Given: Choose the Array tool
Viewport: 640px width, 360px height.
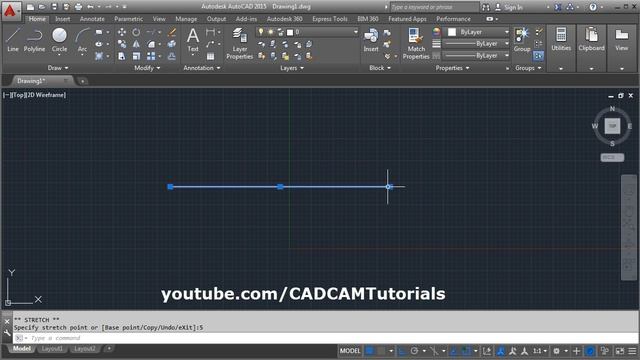Looking at the screenshot, I should pyautogui.click(x=151, y=56).
